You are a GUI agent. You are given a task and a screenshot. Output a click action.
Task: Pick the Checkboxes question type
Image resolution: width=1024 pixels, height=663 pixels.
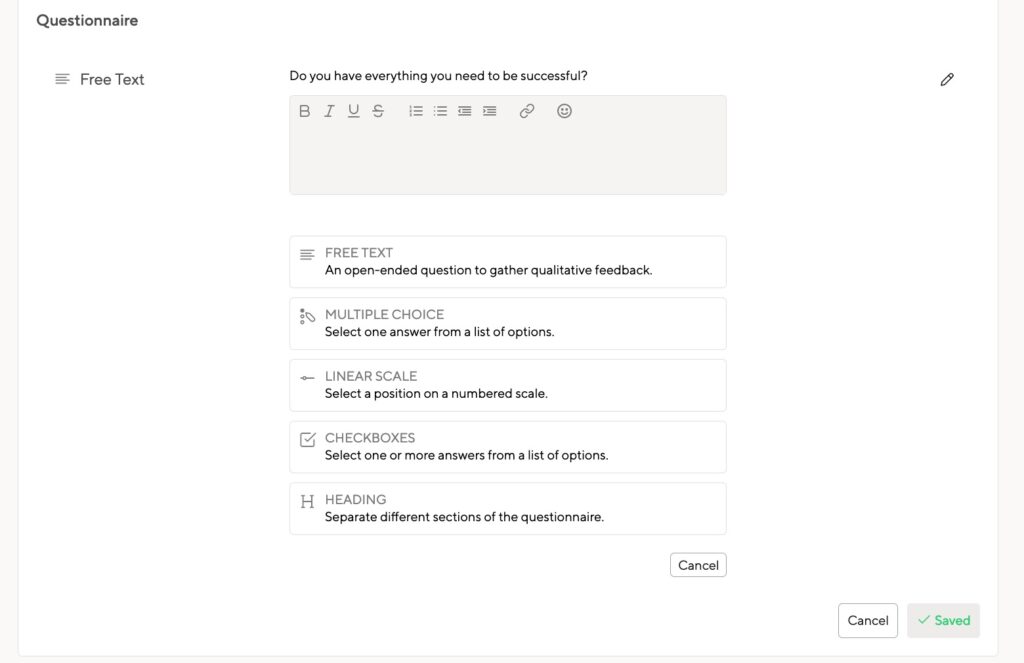coord(507,447)
